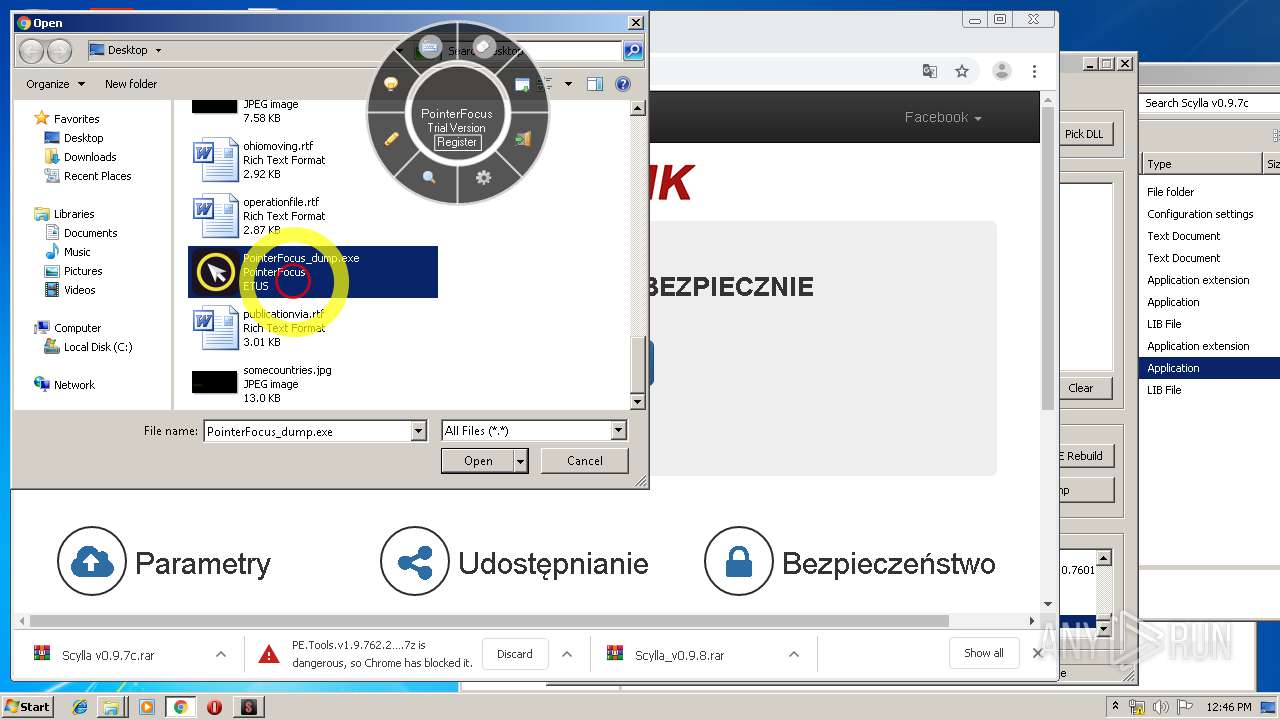
Task: Click Chrome translate page icon
Action: pos(930,71)
